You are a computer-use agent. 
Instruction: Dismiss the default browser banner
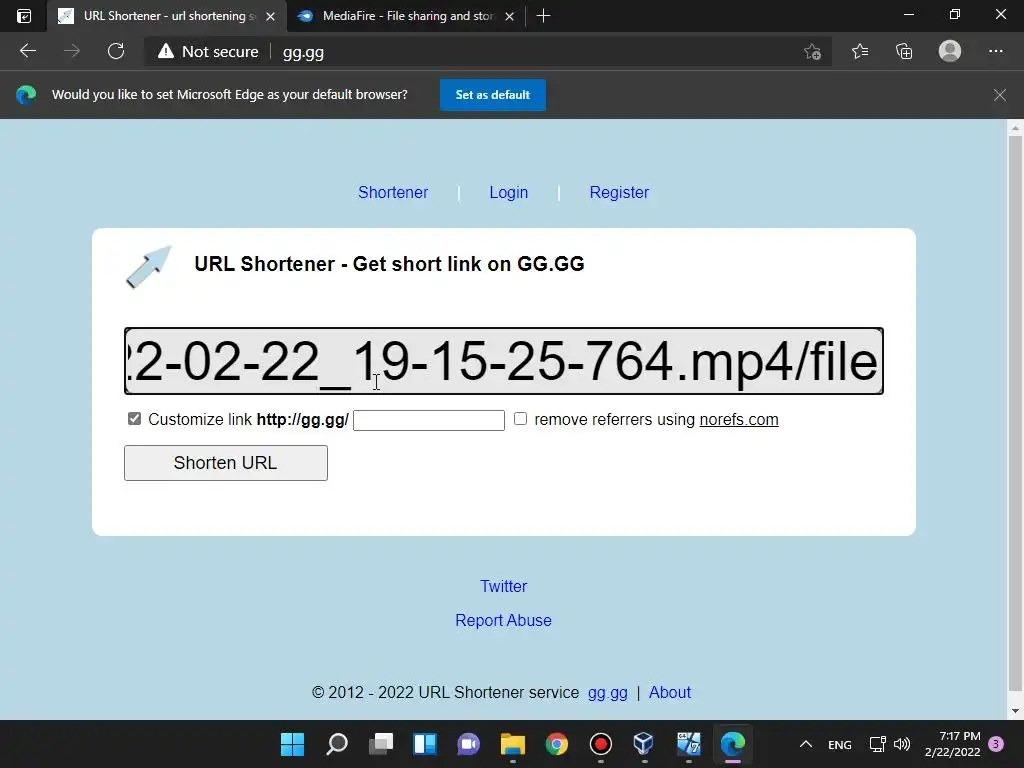point(1000,95)
